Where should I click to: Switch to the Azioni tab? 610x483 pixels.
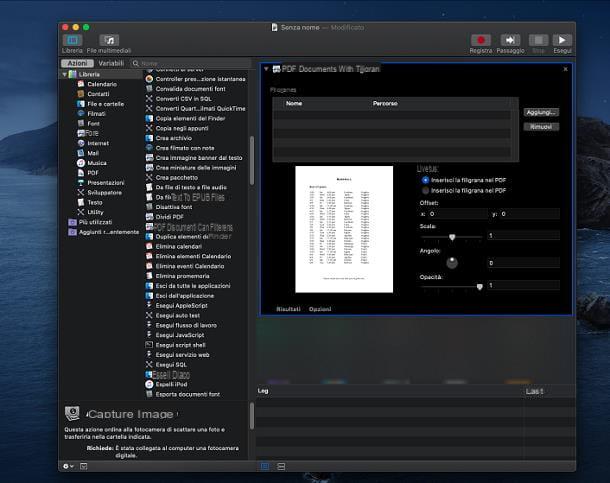(x=77, y=63)
